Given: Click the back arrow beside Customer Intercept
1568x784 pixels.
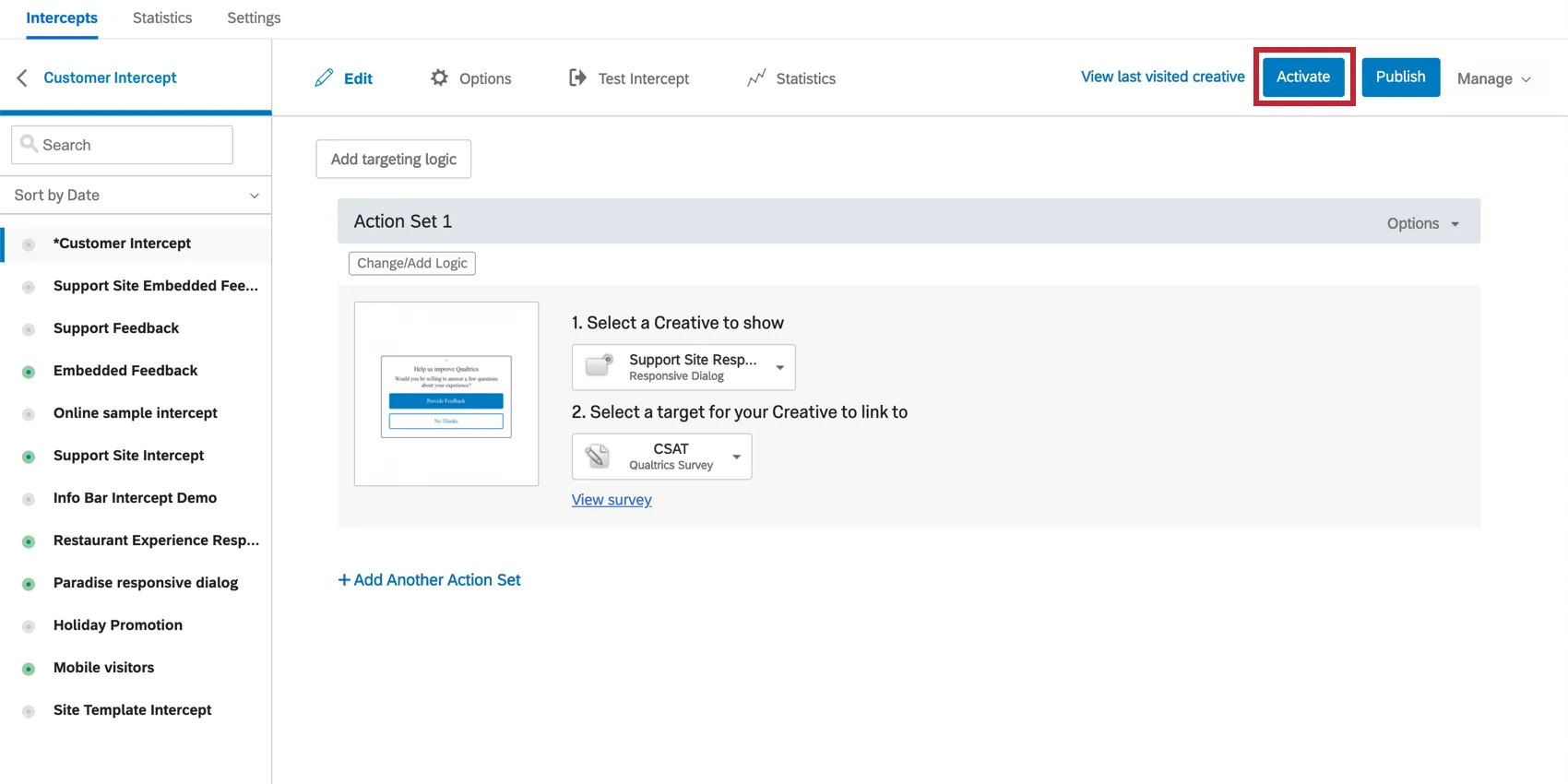Looking at the screenshot, I should pos(22,77).
